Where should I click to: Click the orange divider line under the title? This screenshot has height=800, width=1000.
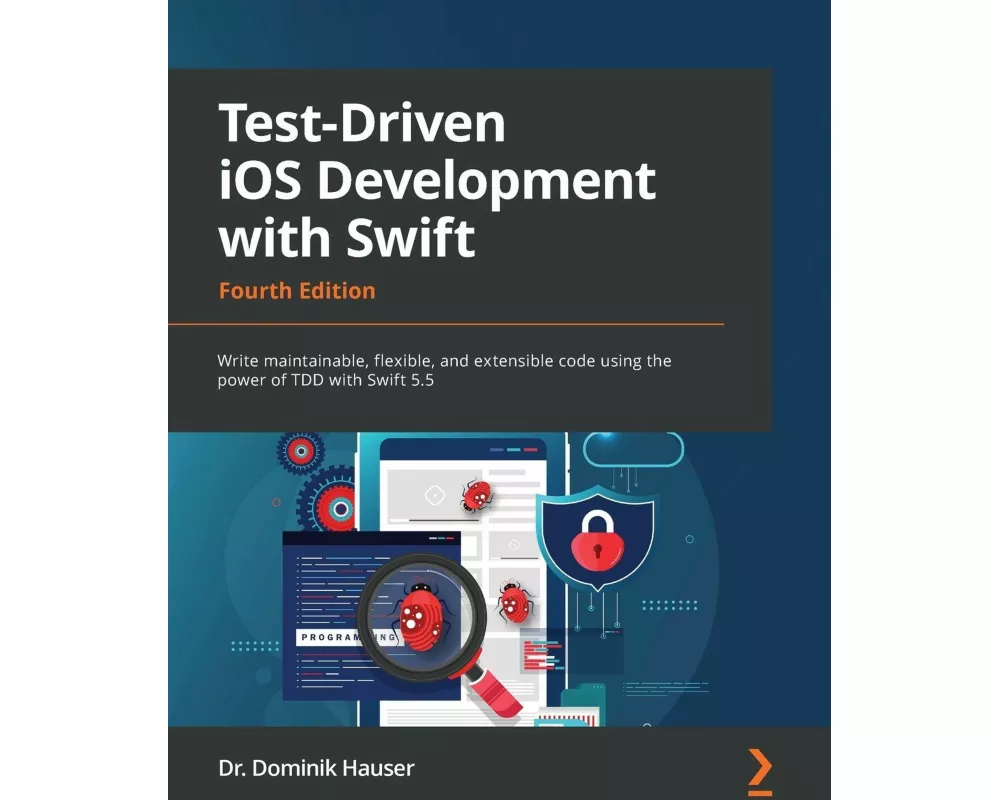[x=445, y=322]
